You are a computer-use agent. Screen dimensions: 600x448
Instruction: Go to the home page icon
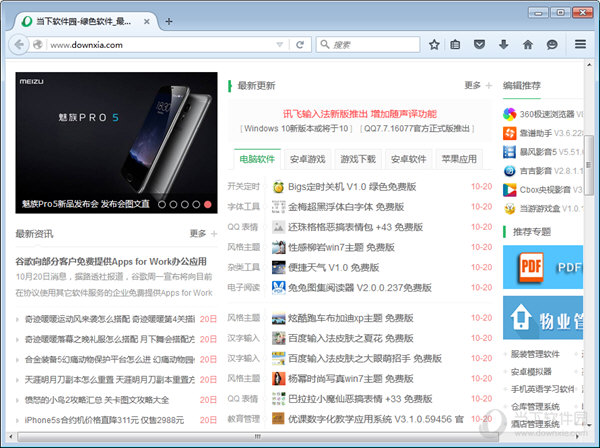[x=528, y=45]
